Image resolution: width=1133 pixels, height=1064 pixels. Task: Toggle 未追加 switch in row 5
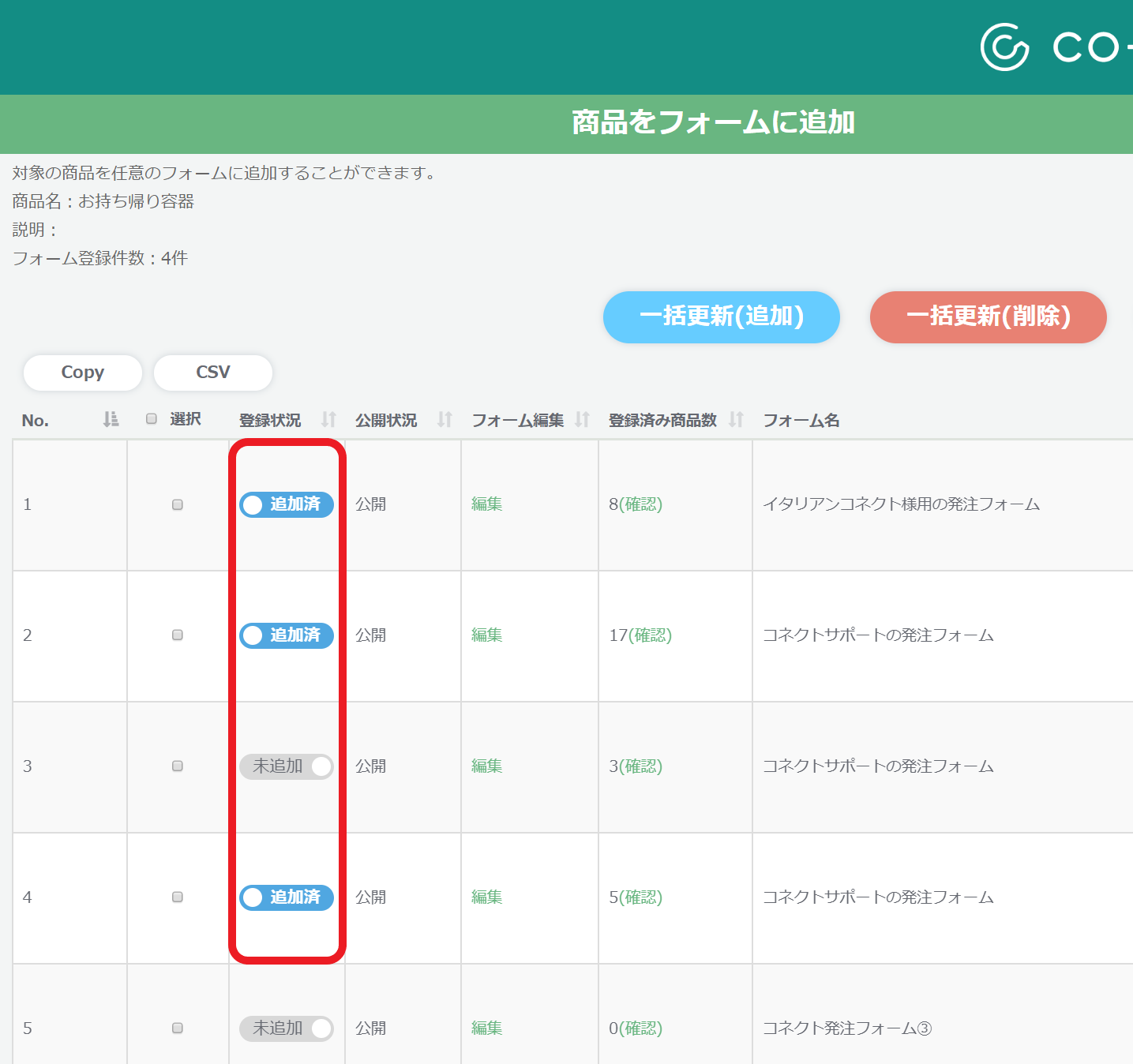pyautogui.click(x=287, y=1028)
